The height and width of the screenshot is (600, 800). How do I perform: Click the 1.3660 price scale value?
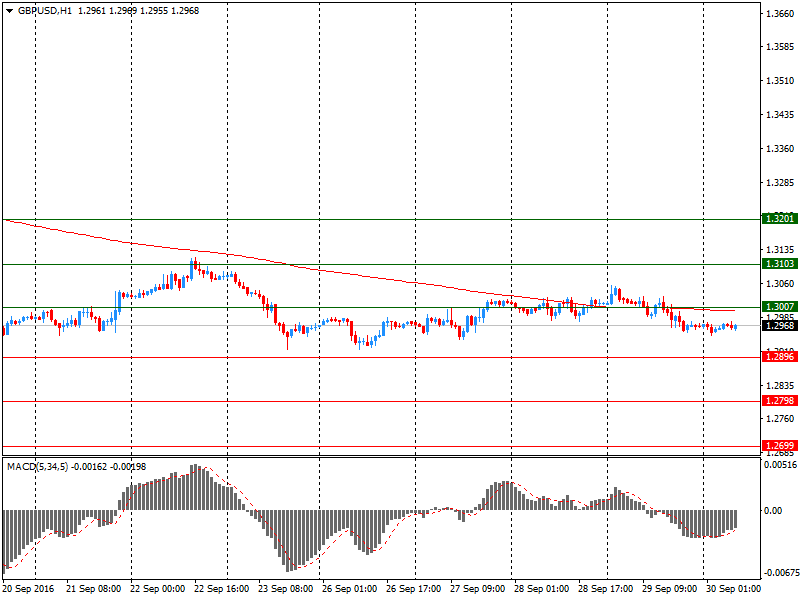780,13
